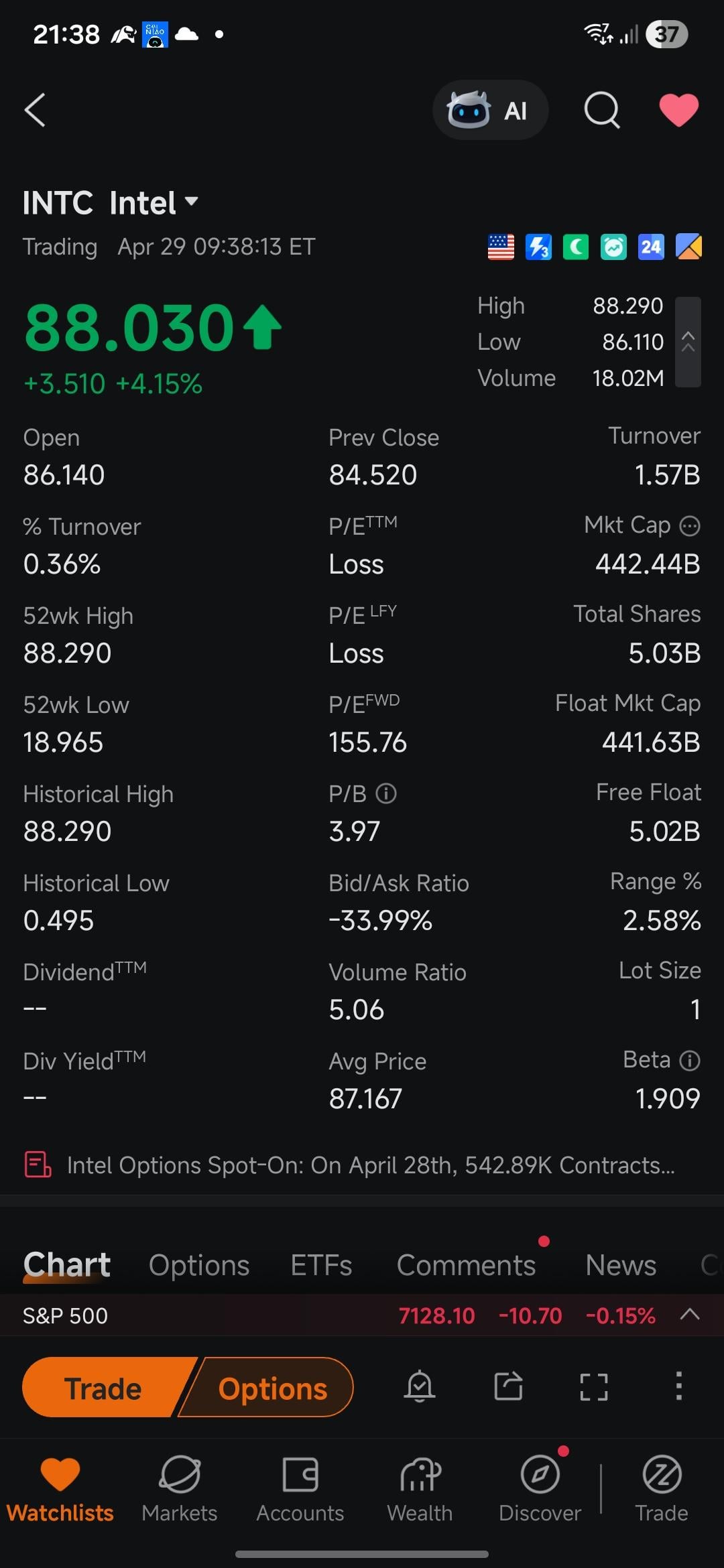Open the three-dot more menu
Image resolution: width=724 pixels, height=1568 pixels.
[678, 1386]
